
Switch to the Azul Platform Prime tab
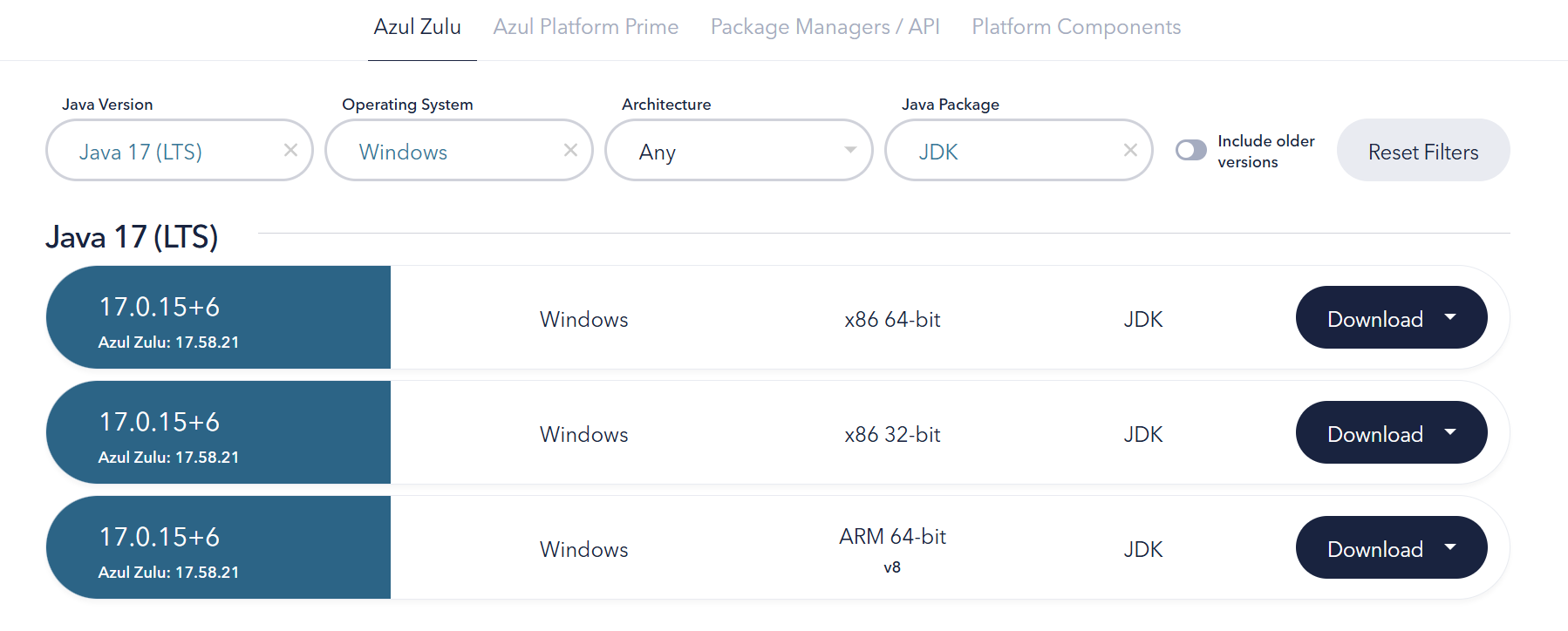click(585, 27)
